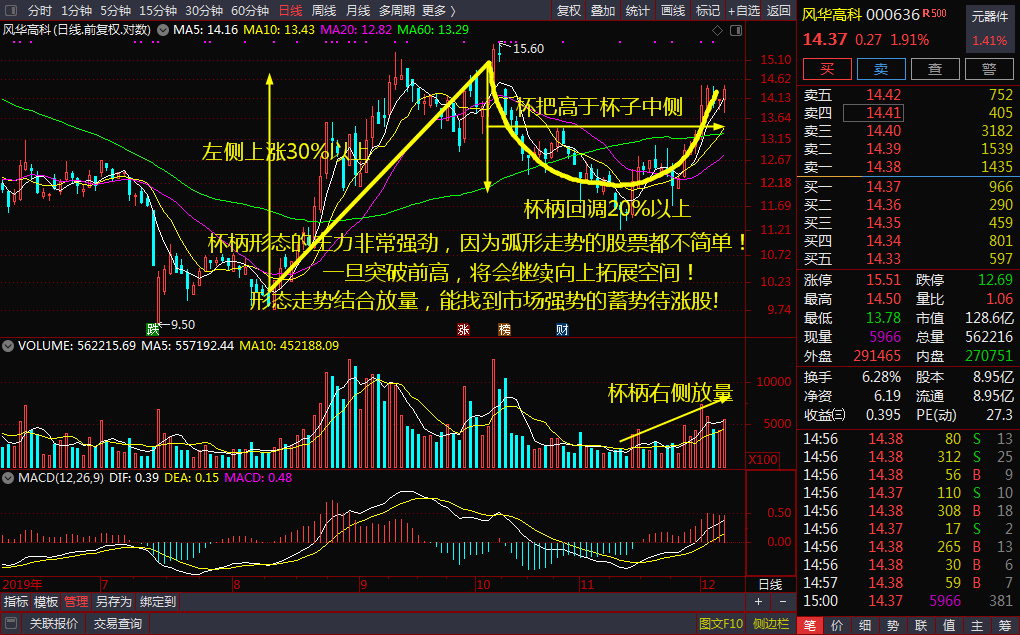
Task: Switch to the 周线 weekly chart period
Action: coord(324,10)
